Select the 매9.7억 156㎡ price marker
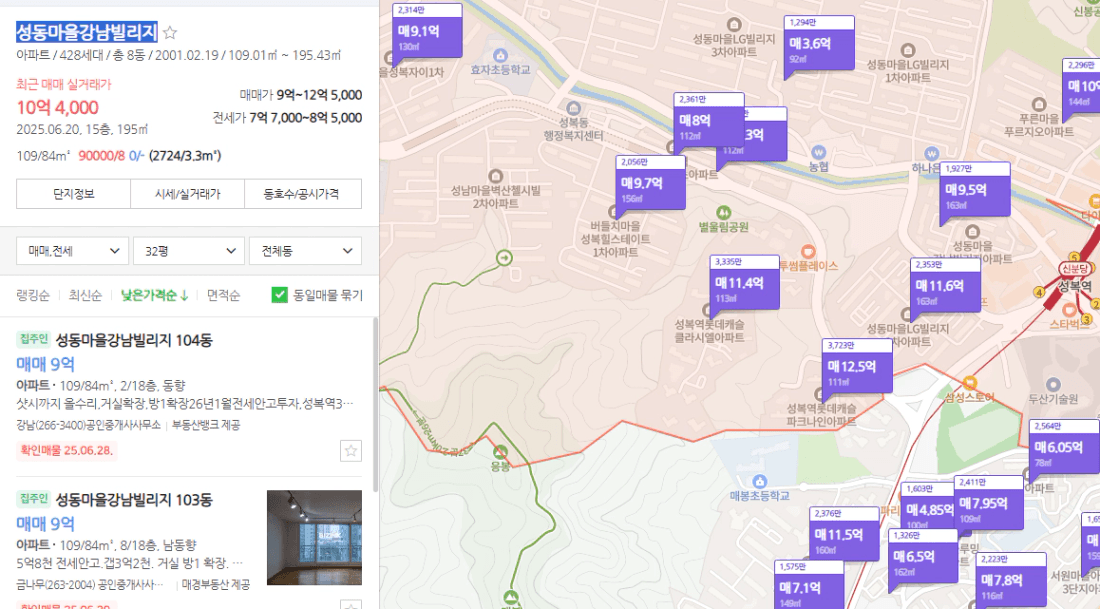This screenshot has width=1100, height=609. 650,183
